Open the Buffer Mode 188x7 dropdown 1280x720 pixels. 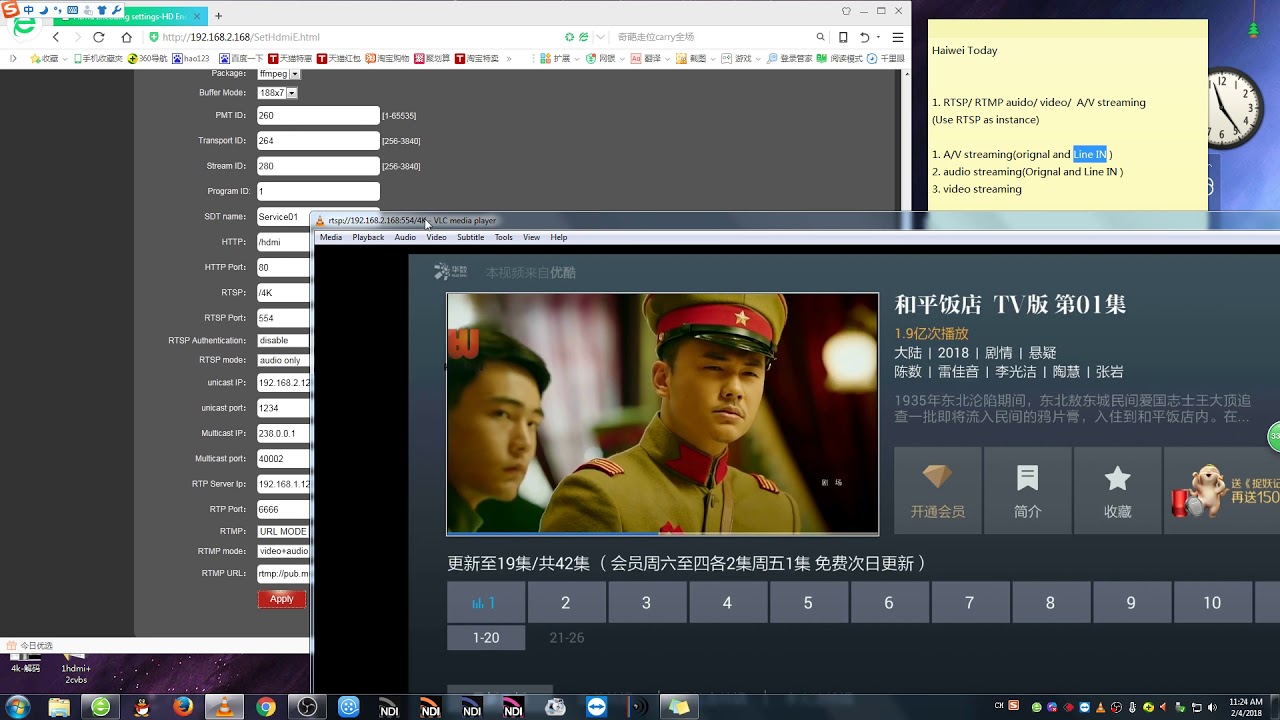click(277, 93)
